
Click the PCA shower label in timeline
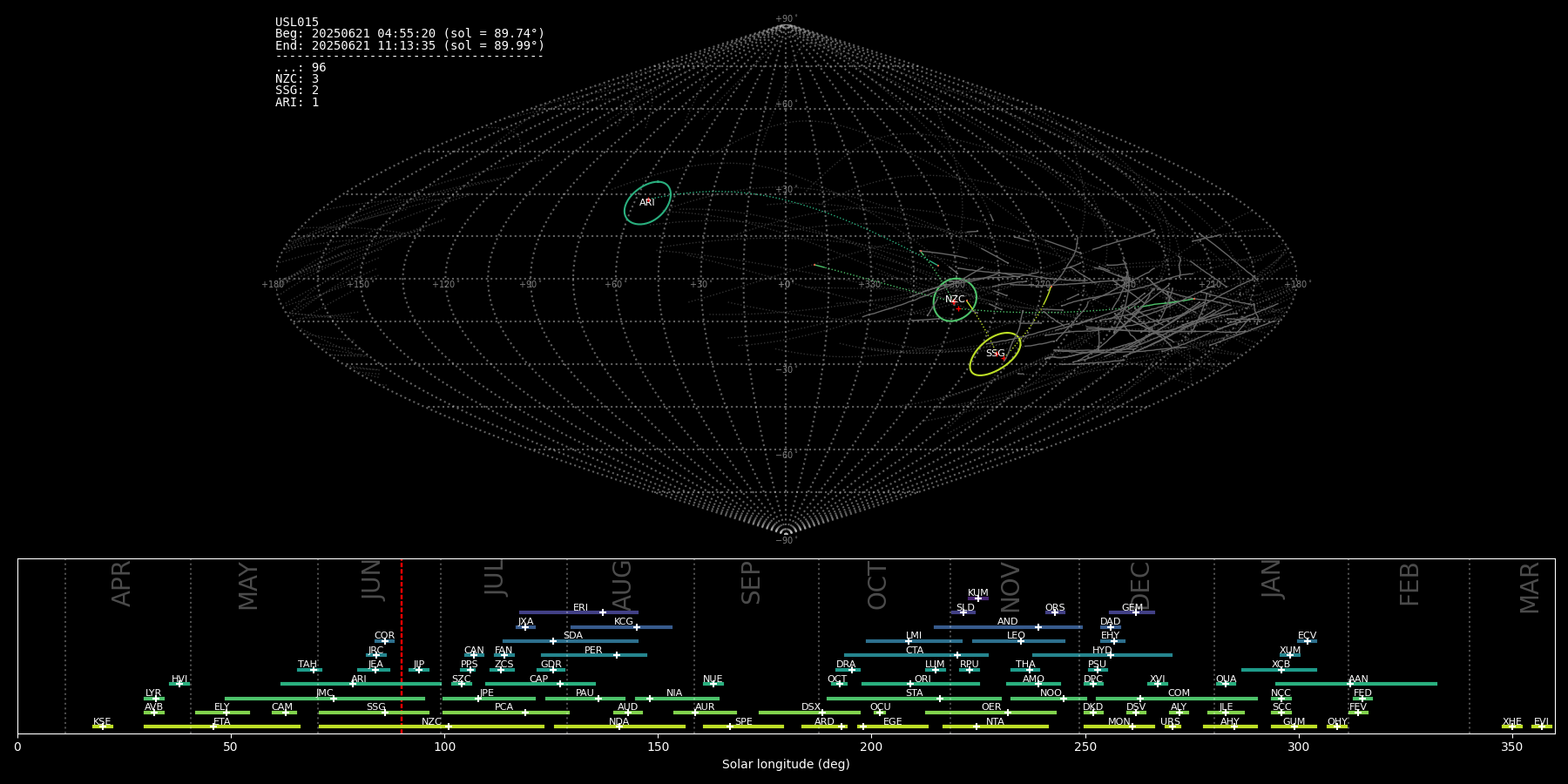pyautogui.click(x=504, y=707)
